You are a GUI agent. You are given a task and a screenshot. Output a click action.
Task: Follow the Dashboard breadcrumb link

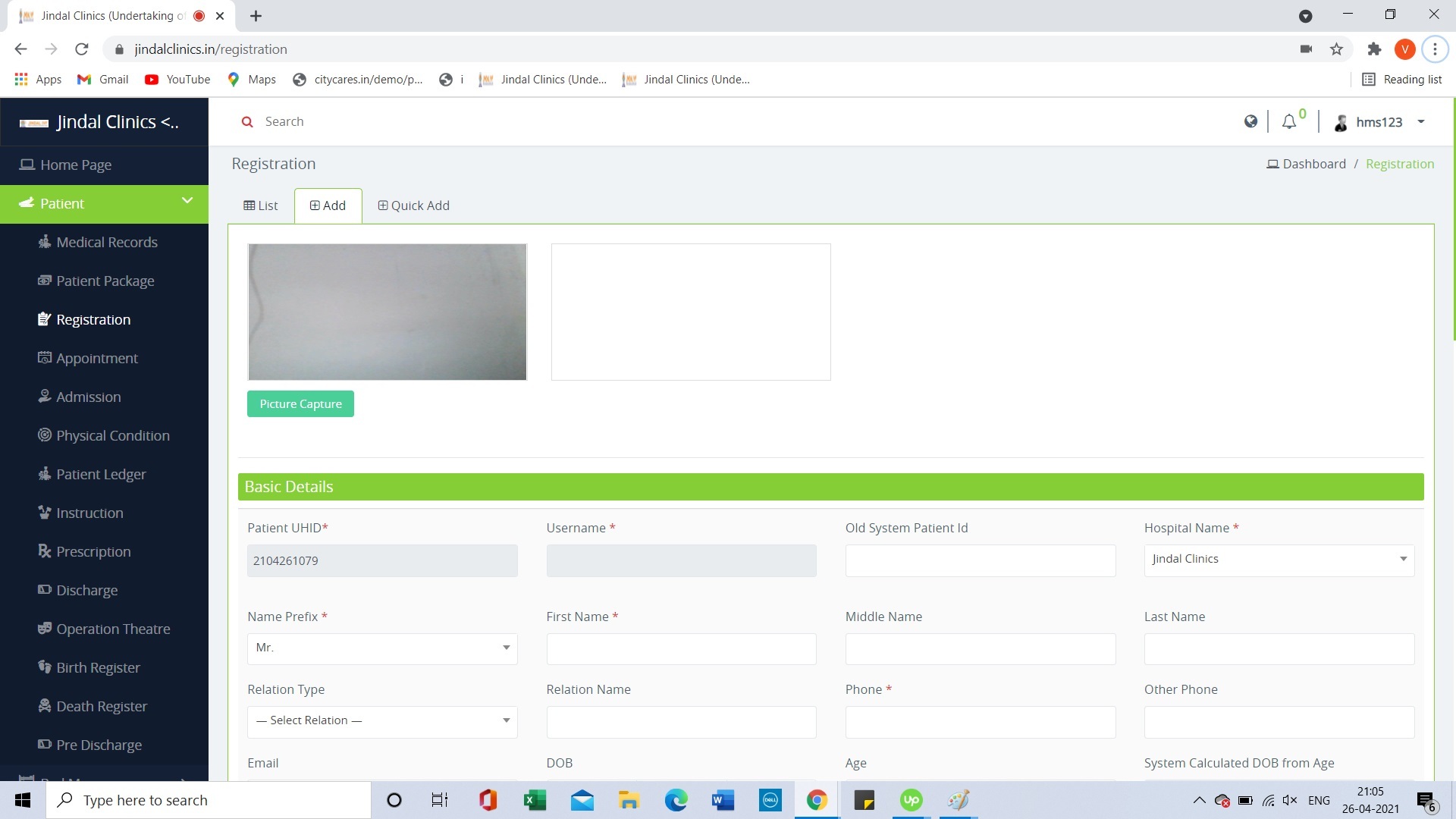pos(1313,165)
